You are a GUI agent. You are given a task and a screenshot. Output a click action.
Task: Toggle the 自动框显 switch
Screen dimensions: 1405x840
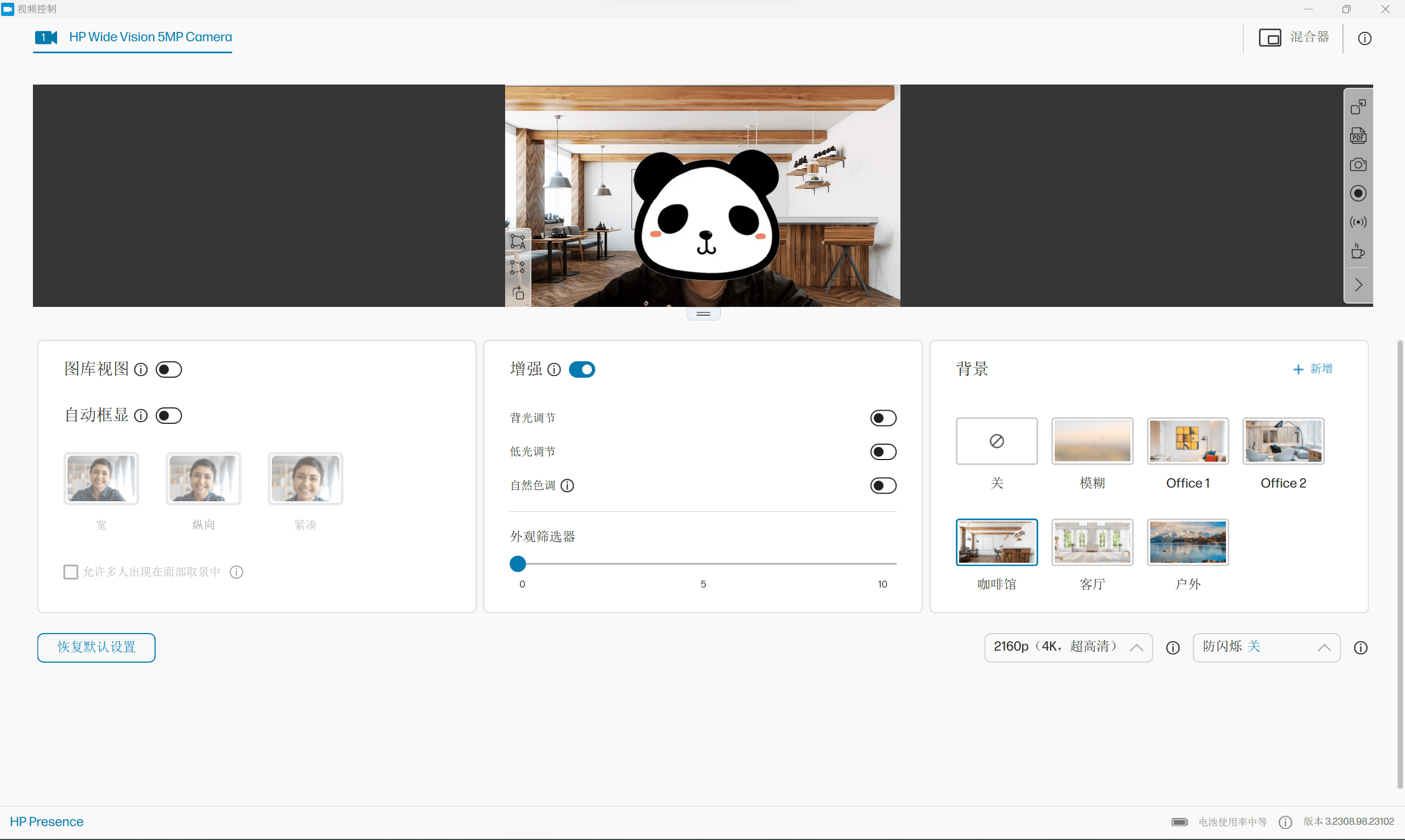point(169,416)
